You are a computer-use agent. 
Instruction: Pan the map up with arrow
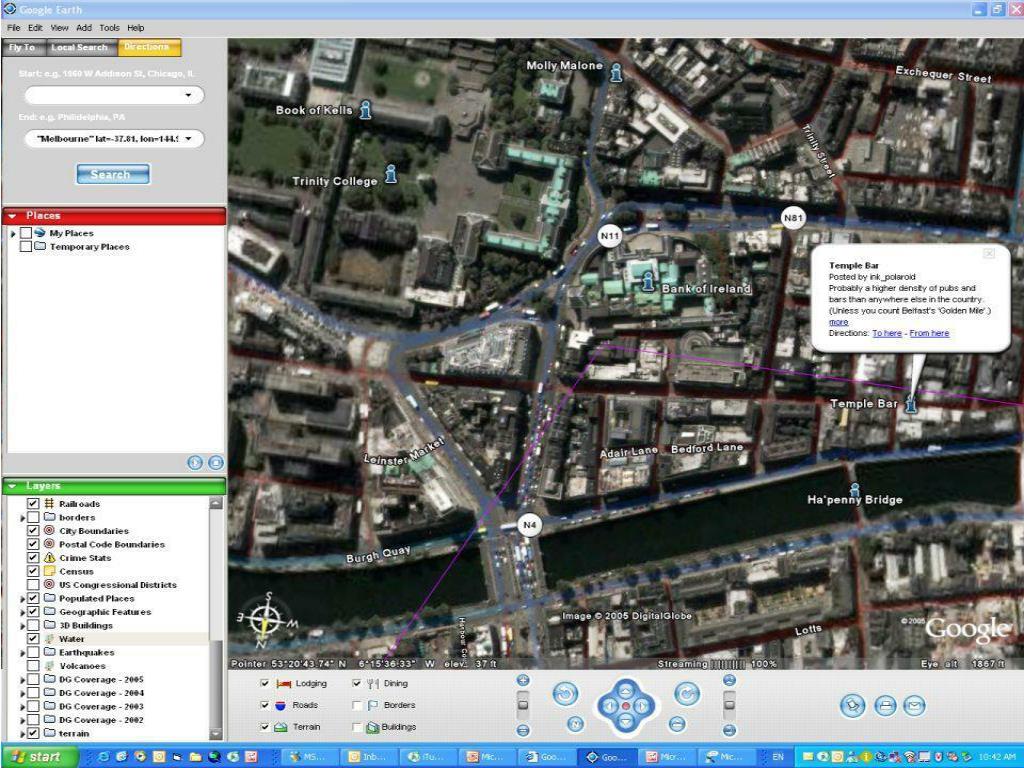click(x=626, y=690)
